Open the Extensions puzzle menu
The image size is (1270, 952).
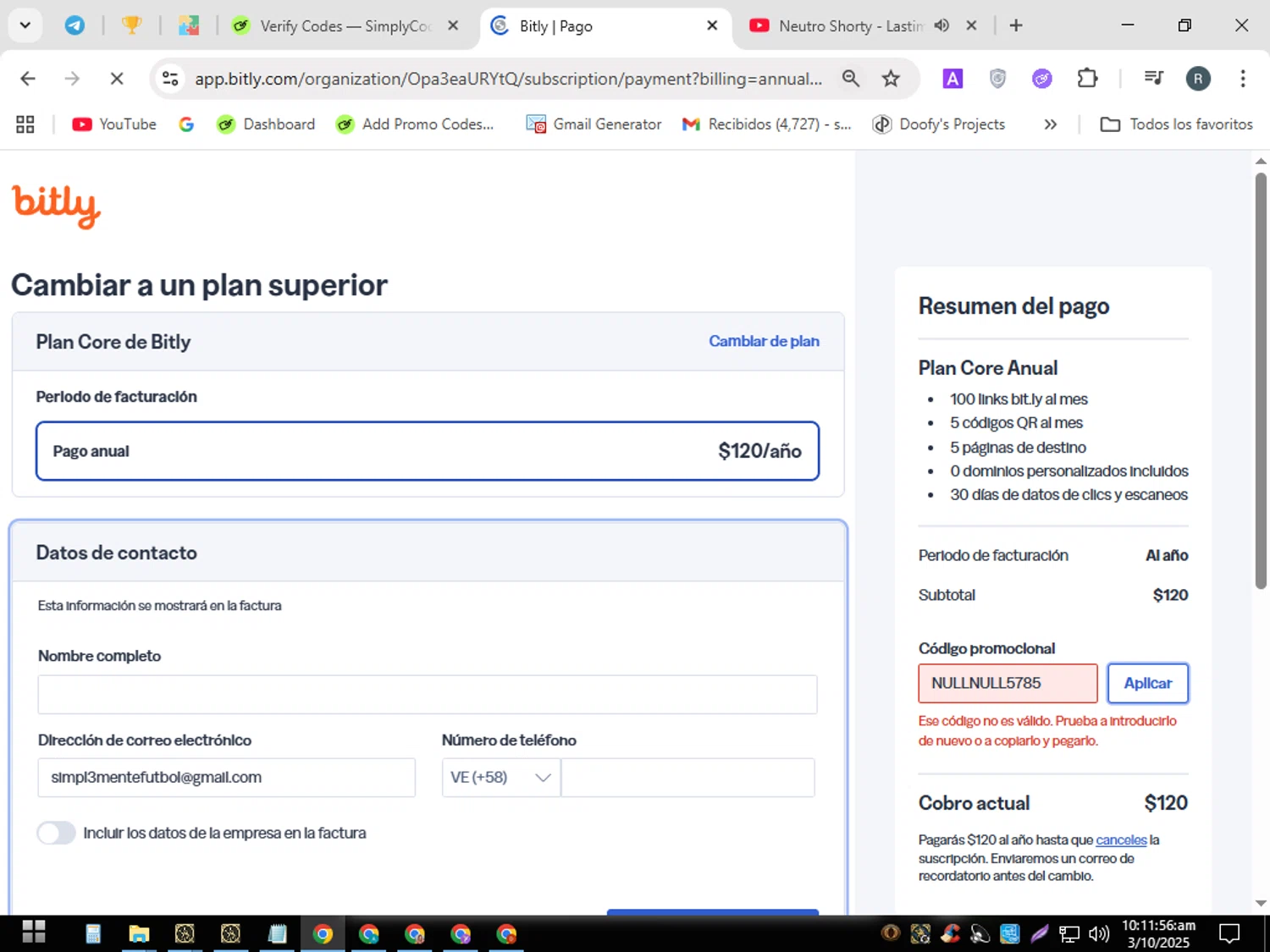coord(1087,79)
